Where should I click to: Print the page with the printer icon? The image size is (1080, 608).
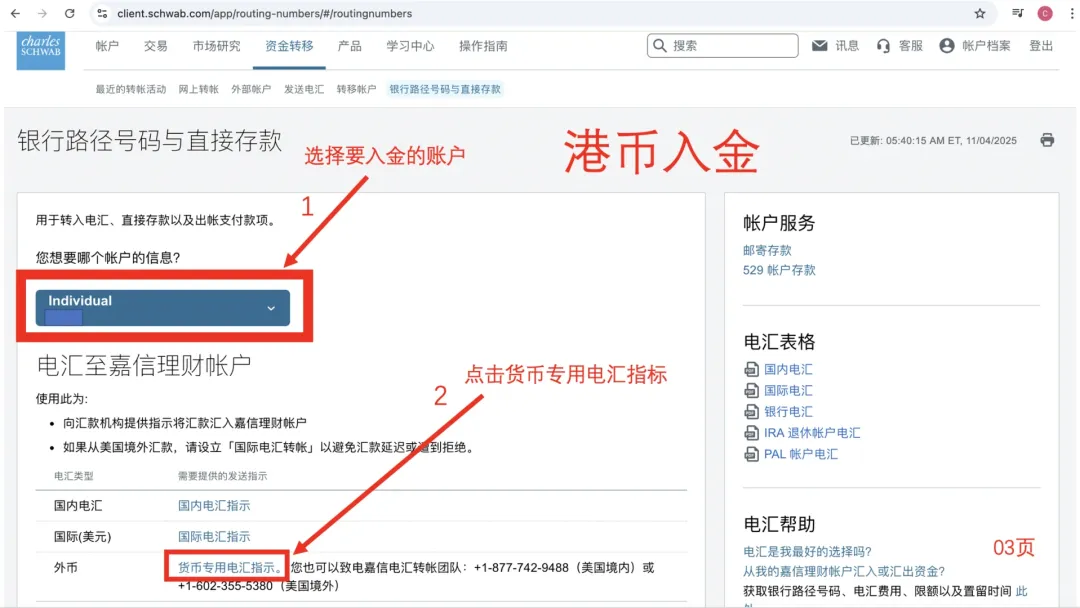[x=1047, y=140]
